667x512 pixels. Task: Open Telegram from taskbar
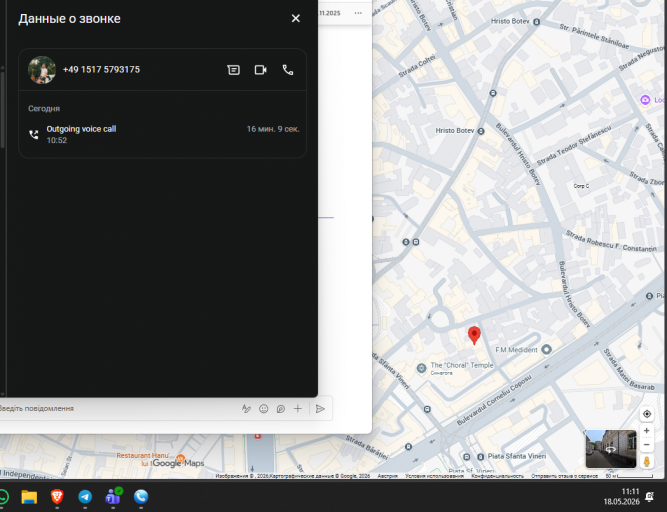85,497
